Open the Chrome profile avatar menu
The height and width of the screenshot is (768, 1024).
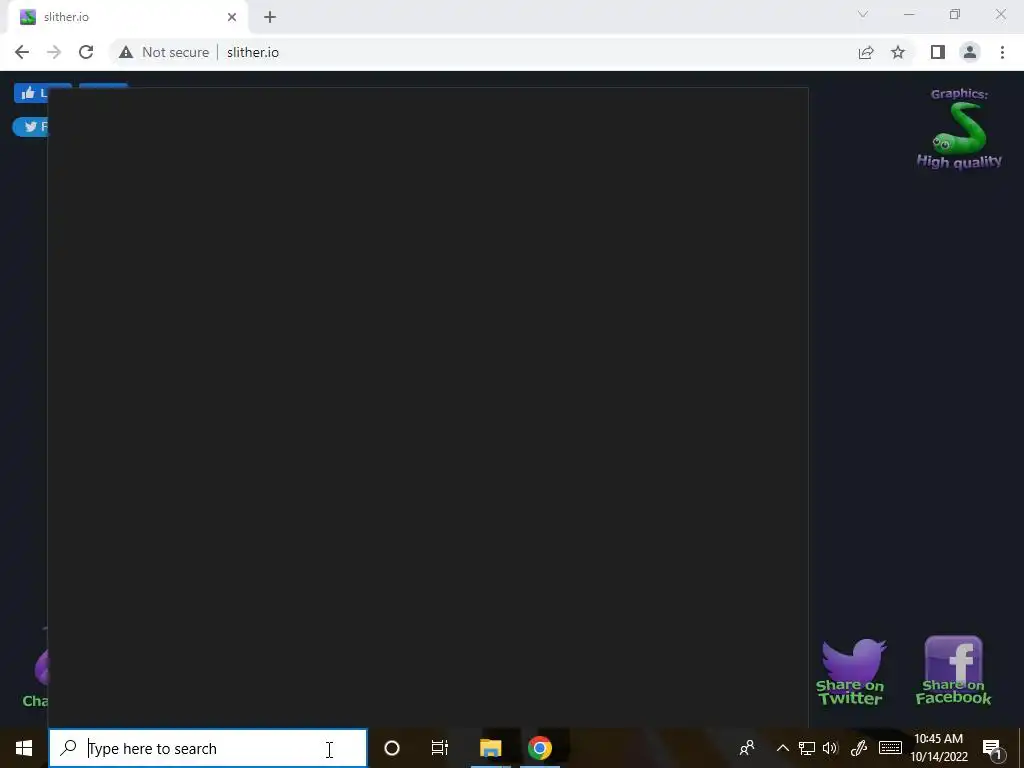point(970,52)
